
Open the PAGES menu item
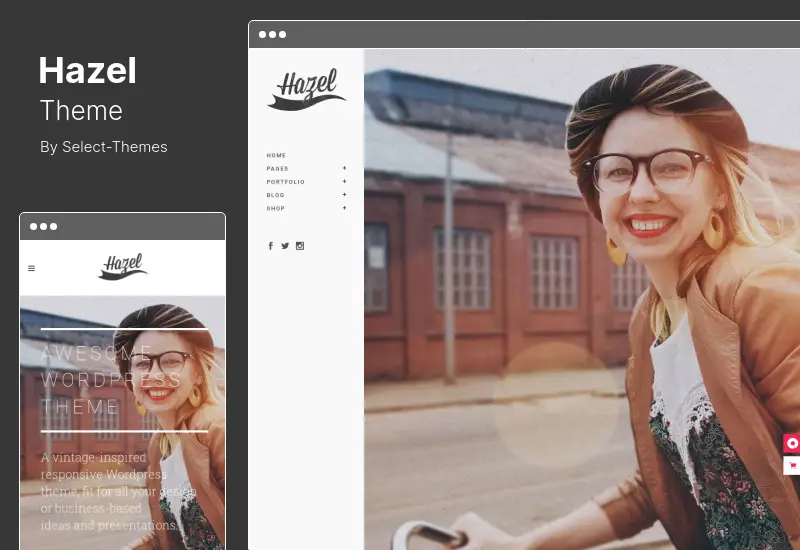[x=277, y=168]
